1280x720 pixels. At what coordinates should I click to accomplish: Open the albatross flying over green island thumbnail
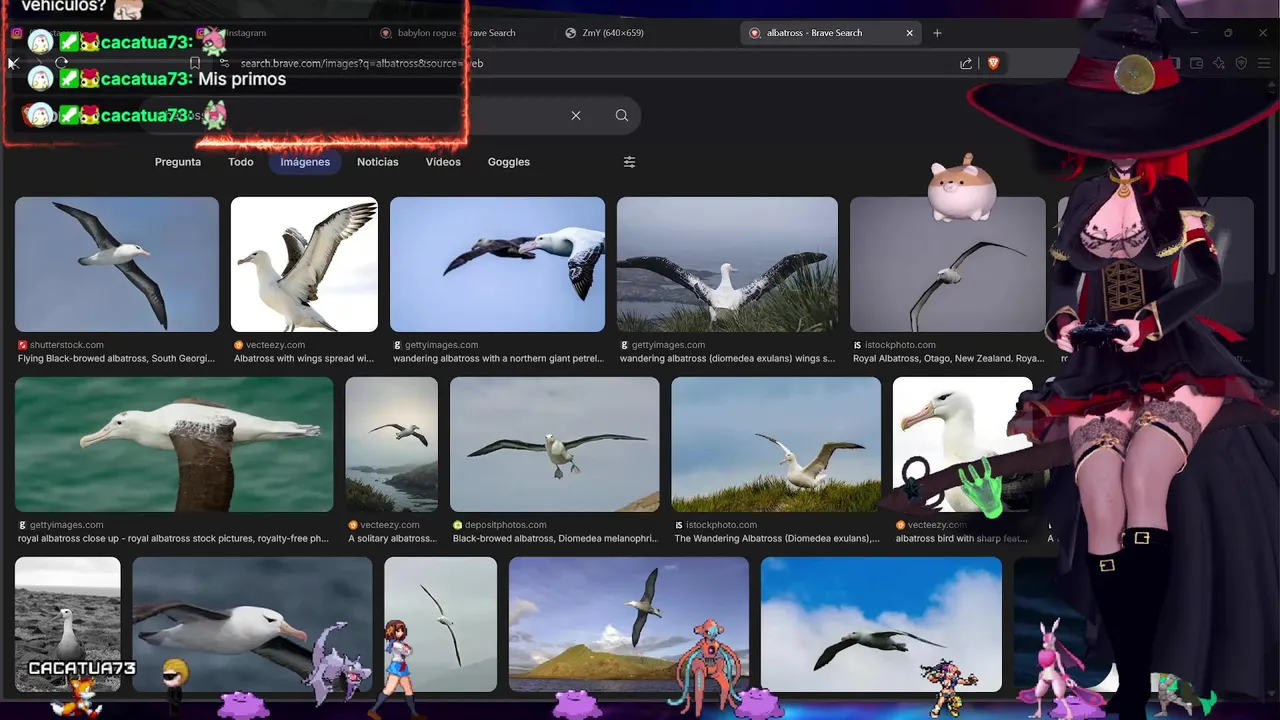pyautogui.click(x=629, y=624)
